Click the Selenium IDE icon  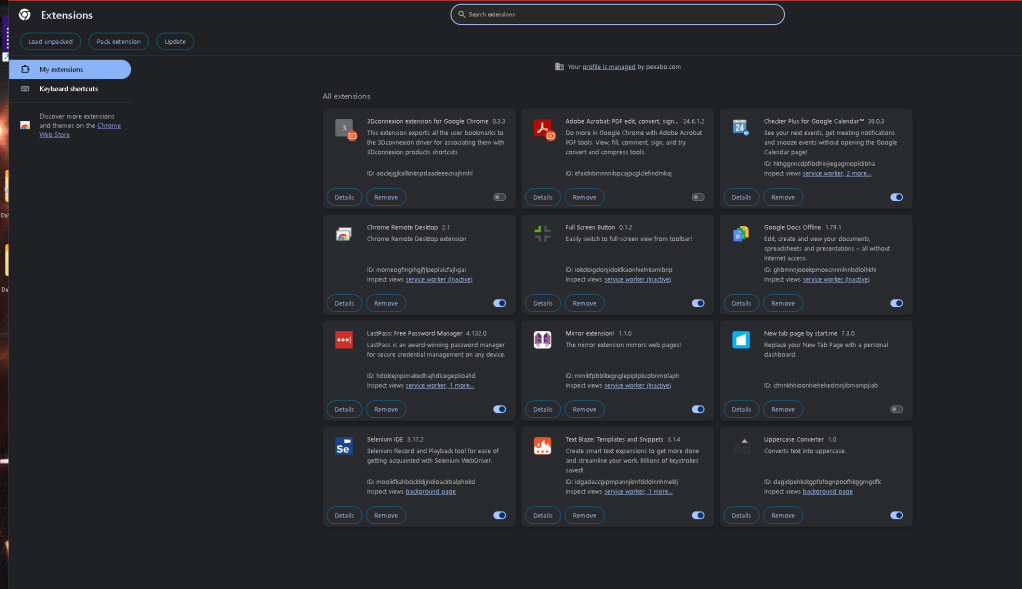(x=343, y=446)
